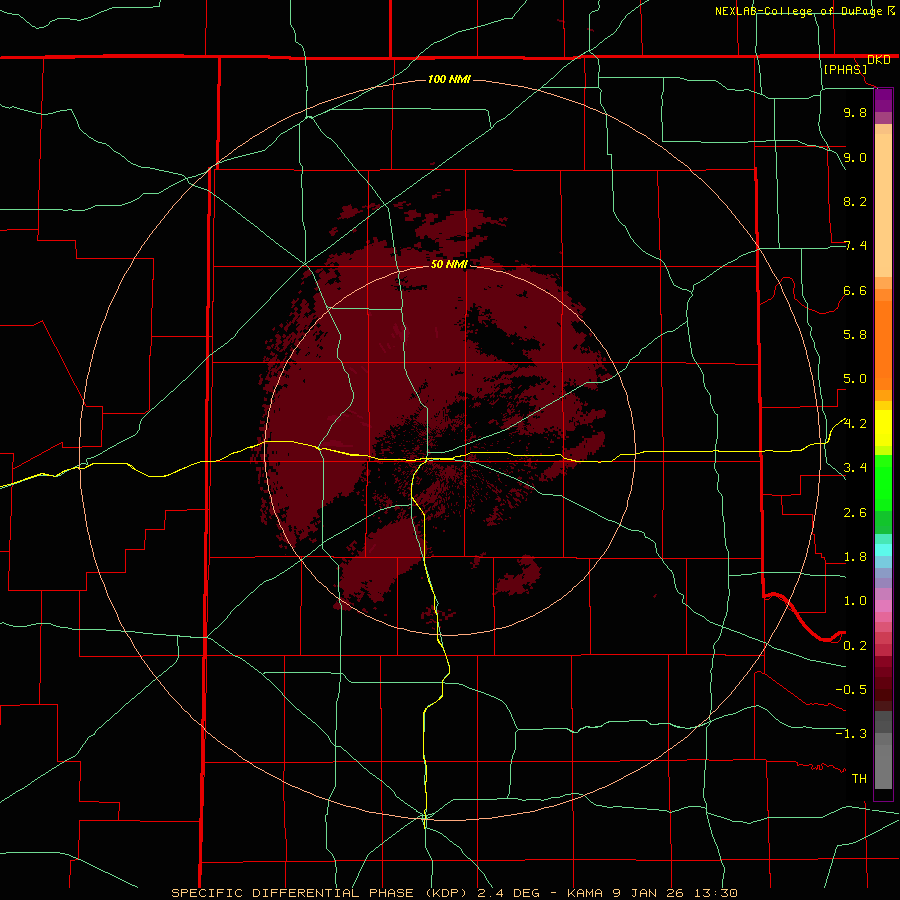Screen dimensions: 900x900
Task: Click the -1.3 value on the color scale
Action: click(x=851, y=734)
